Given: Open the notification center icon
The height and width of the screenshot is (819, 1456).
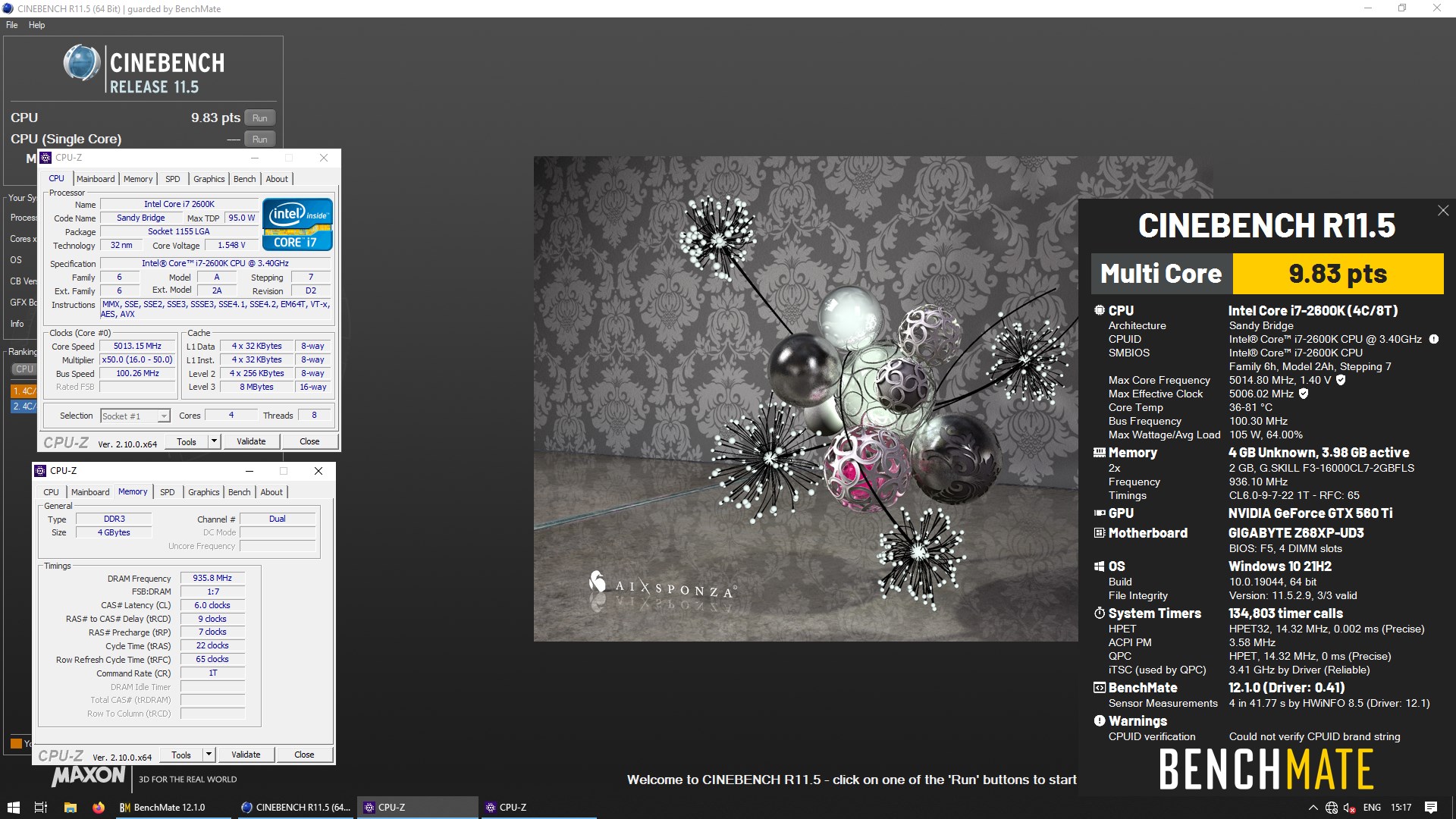Looking at the screenshot, I should 1431,808.
